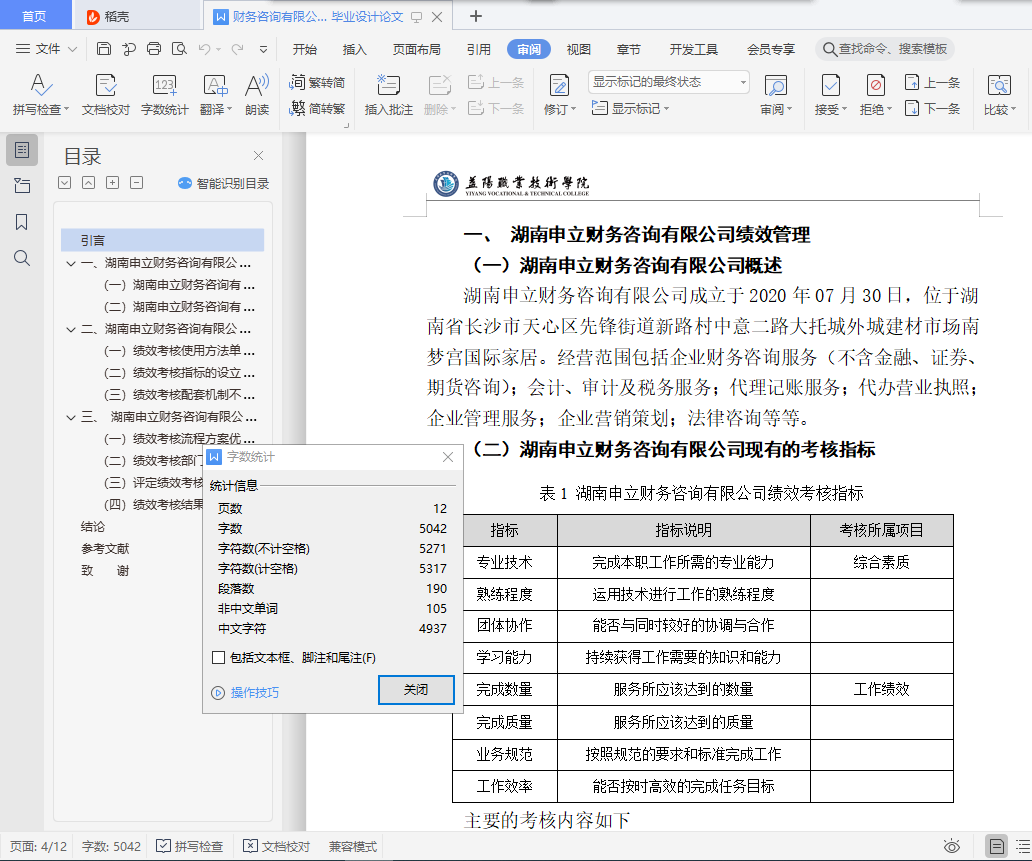
Task: Switch to the 引用 ribbon tab
Action: click(478, 49)
